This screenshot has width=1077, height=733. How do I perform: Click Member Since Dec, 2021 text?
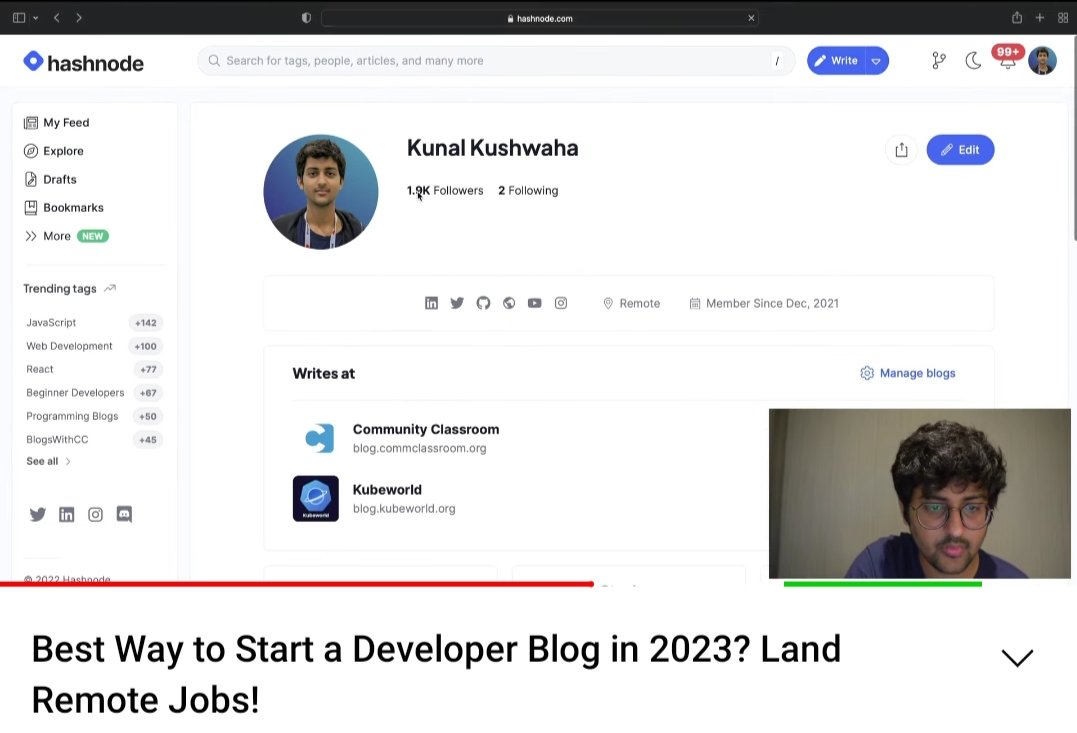772,304
